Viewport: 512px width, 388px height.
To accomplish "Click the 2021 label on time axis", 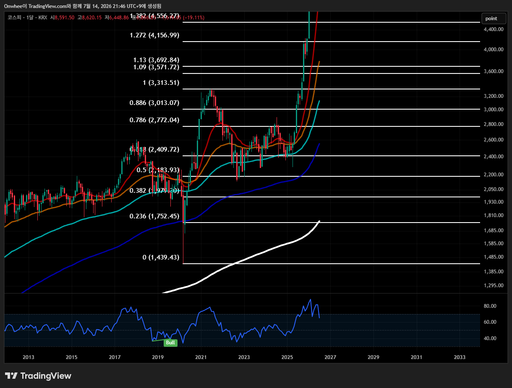I will coord(201,357).
